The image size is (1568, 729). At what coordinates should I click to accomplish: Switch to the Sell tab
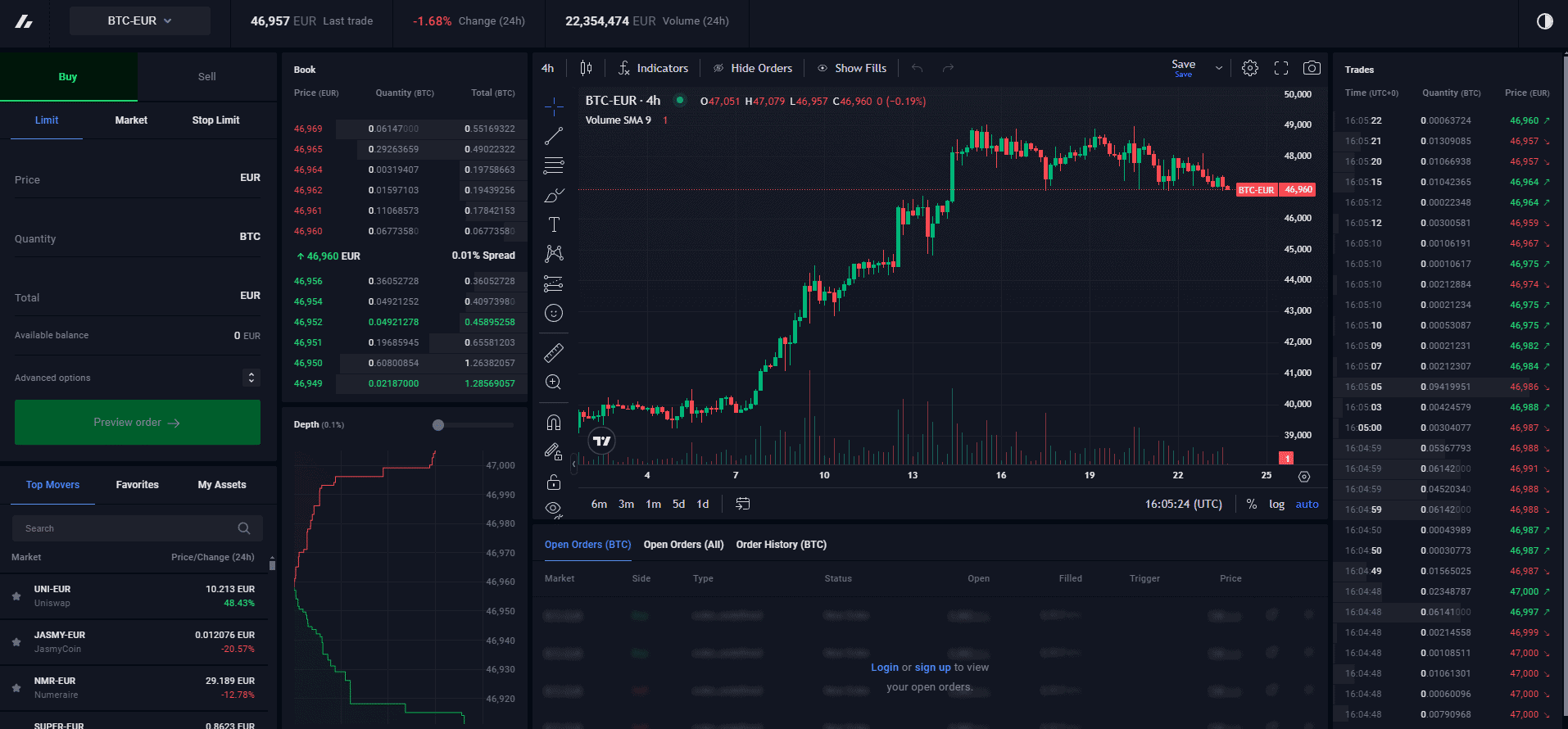(x=207, y=76)
